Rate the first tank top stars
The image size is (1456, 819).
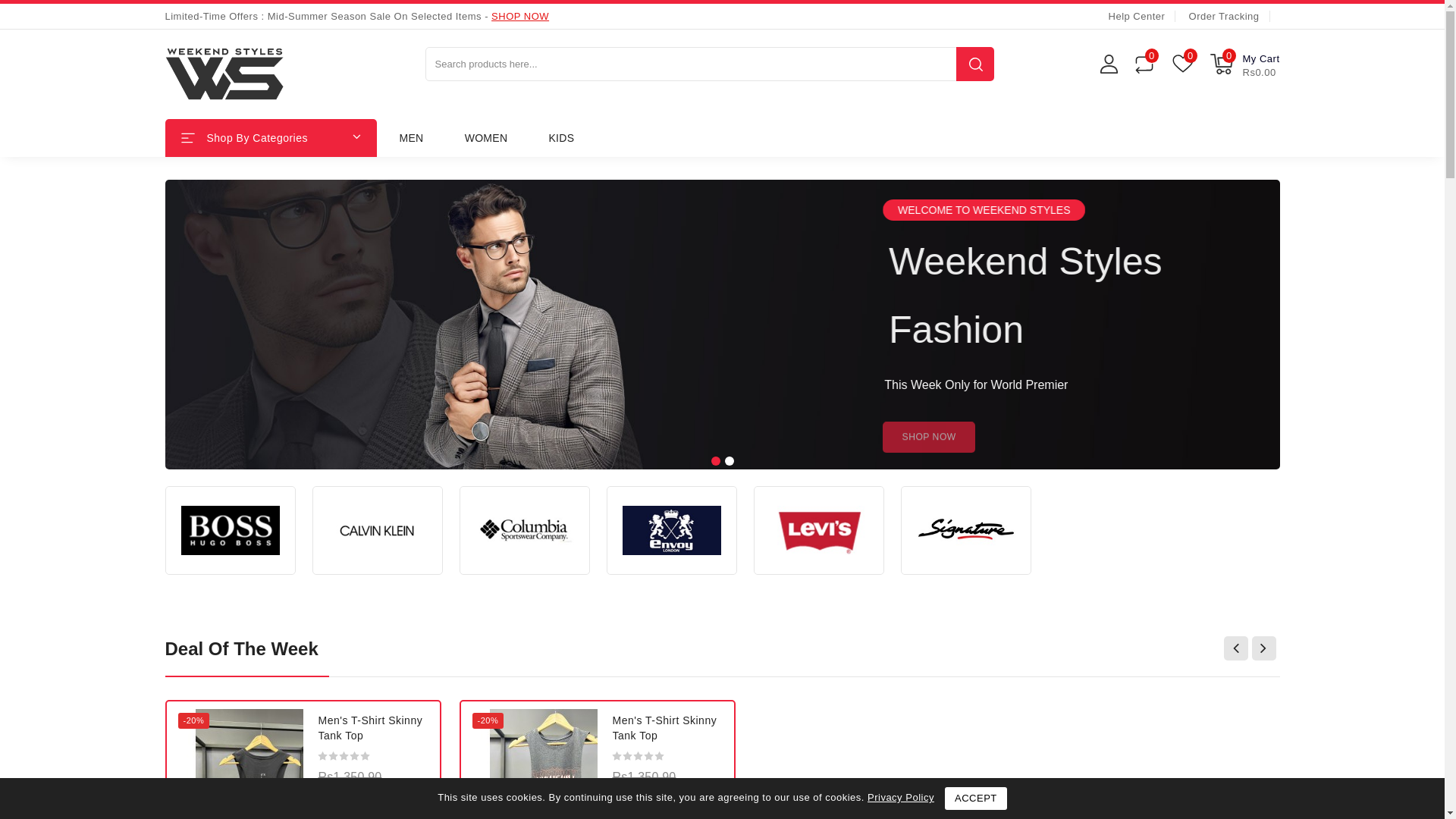[x=344, y=756]
